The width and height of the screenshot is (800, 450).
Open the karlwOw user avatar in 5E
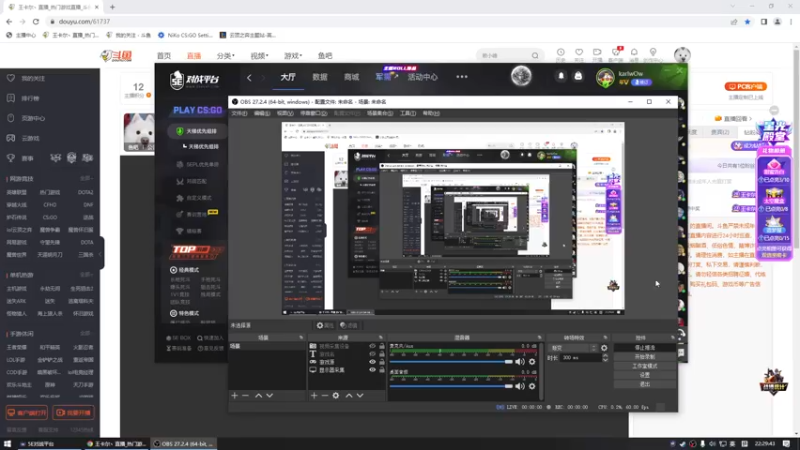[606, 78]
